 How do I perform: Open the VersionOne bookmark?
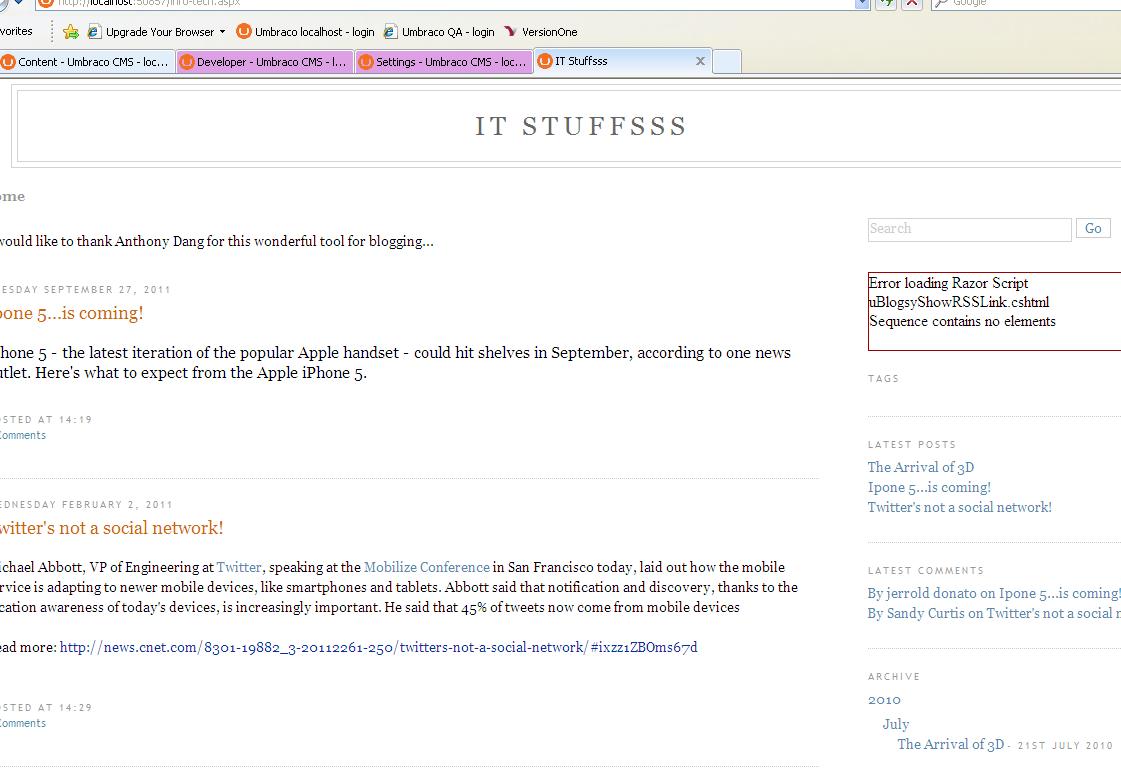(x=540, y=31)
